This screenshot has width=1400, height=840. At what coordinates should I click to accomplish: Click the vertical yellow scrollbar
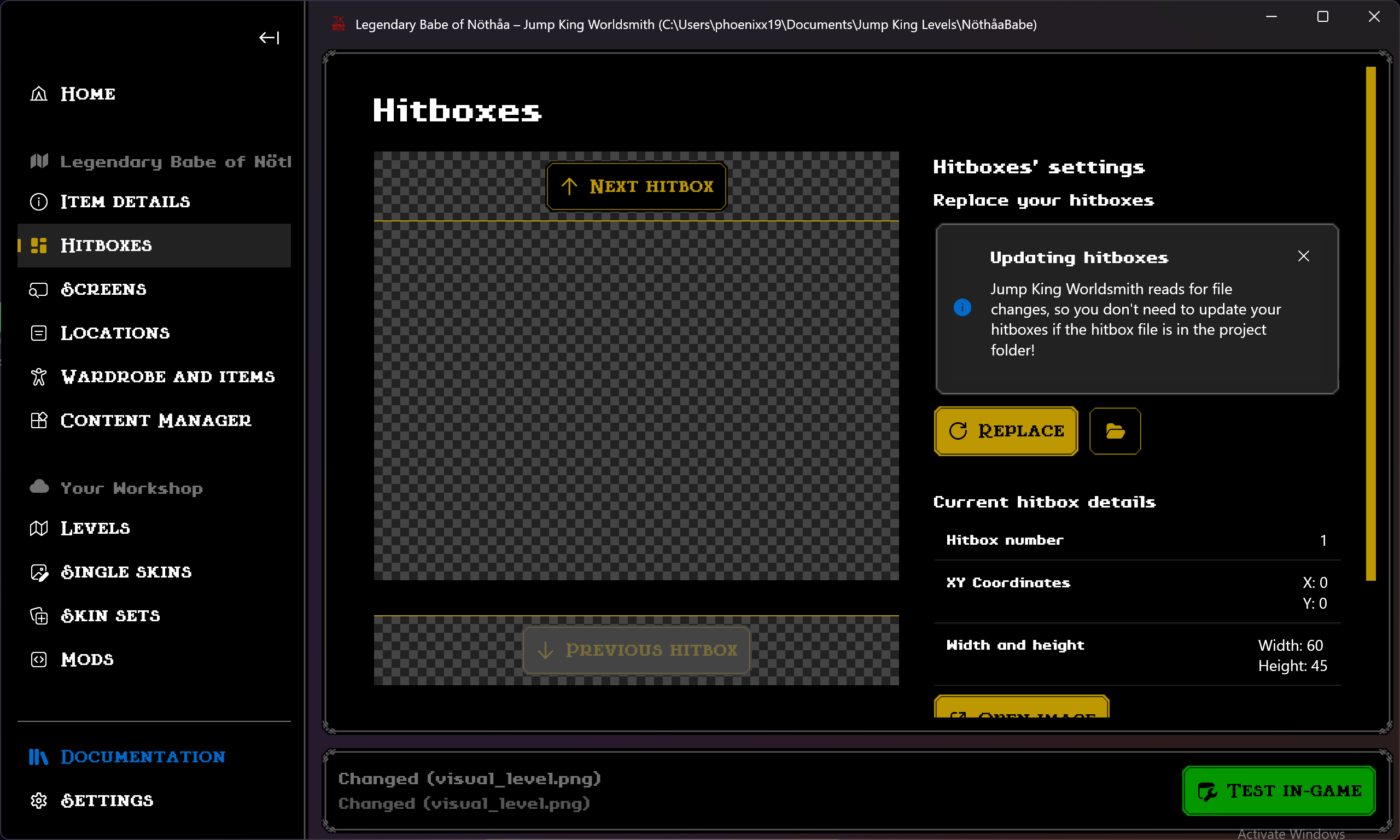pos(1370,323)
